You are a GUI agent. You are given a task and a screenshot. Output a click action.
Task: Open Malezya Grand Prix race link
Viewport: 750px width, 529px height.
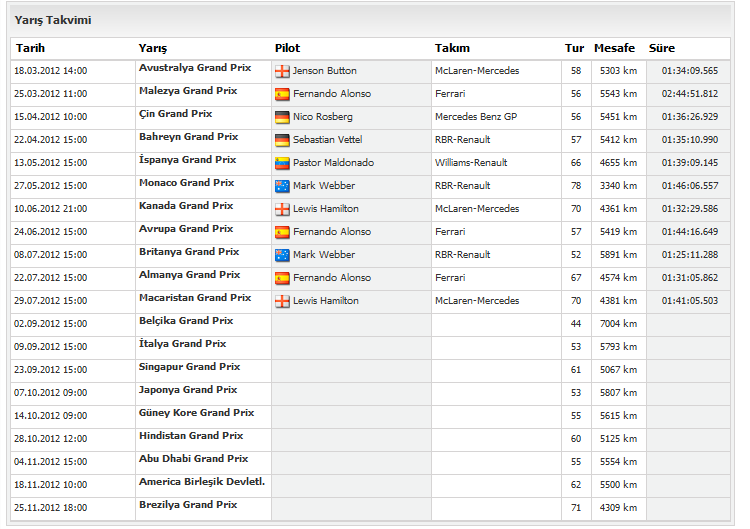coord(188,91)
